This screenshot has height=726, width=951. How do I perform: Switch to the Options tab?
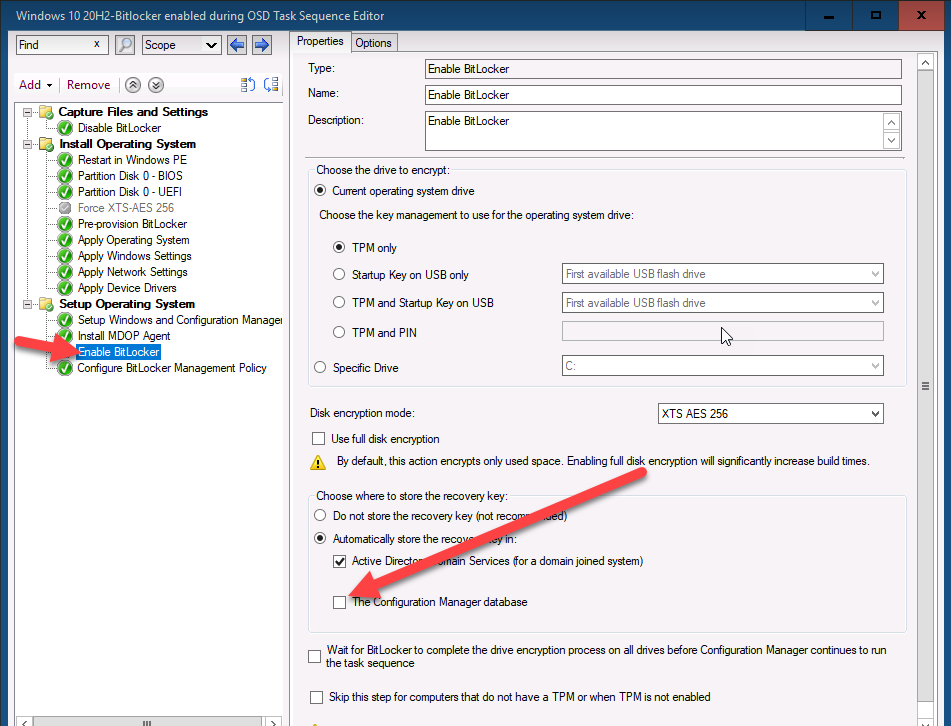[x=373, y=43]
